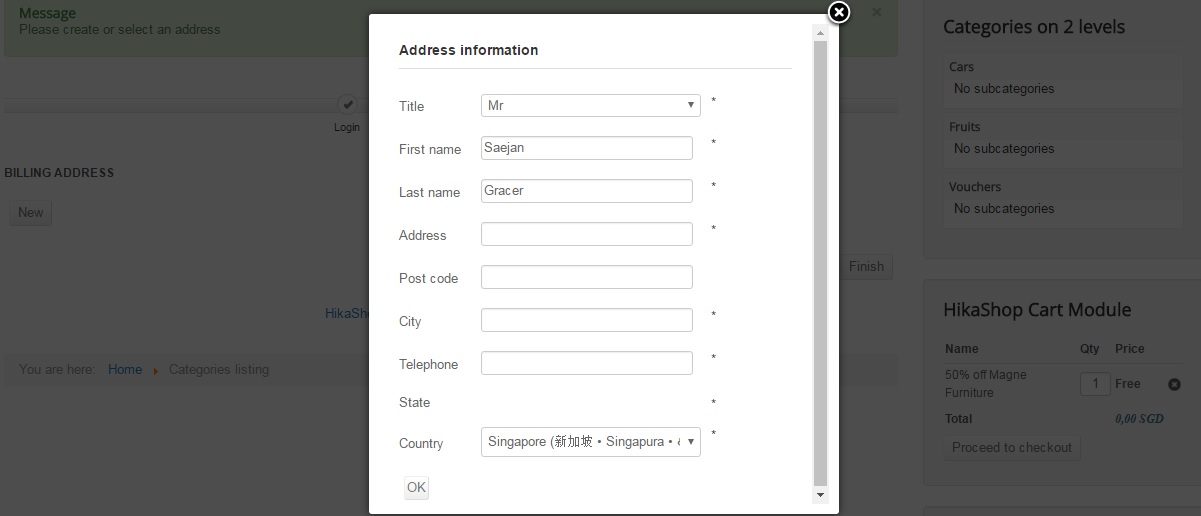
Task: Click the First name field
Action: click(586, 148)
